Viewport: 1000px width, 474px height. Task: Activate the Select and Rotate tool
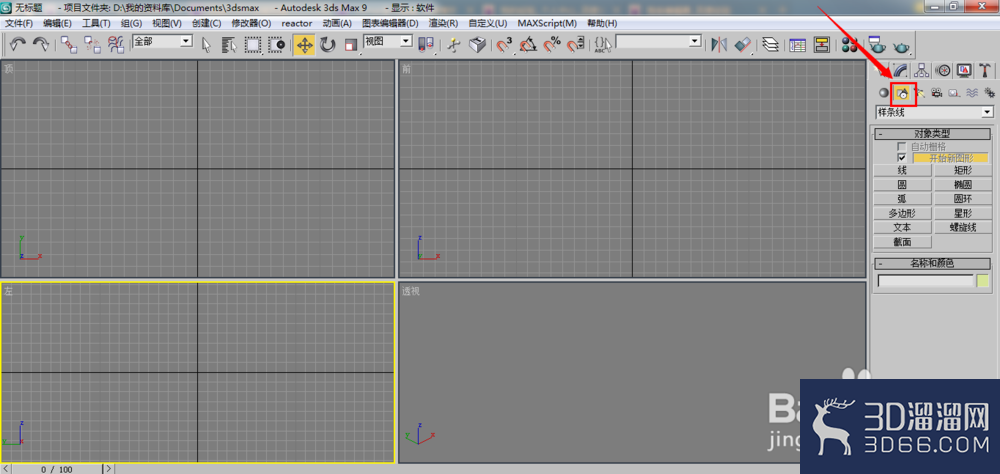(328, 45)
